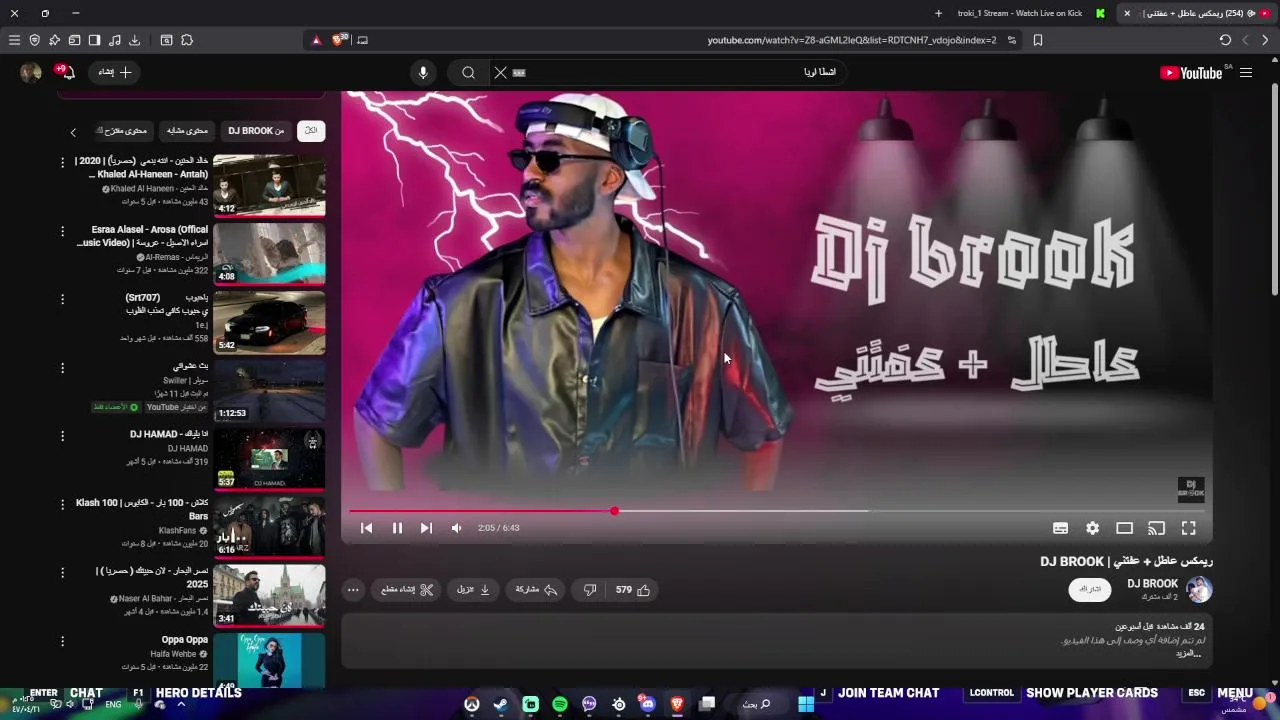Open Oppa Oppa Haifa Wehbe video title
Viewport: 1280px width, 720px height.
click(185, 640)
